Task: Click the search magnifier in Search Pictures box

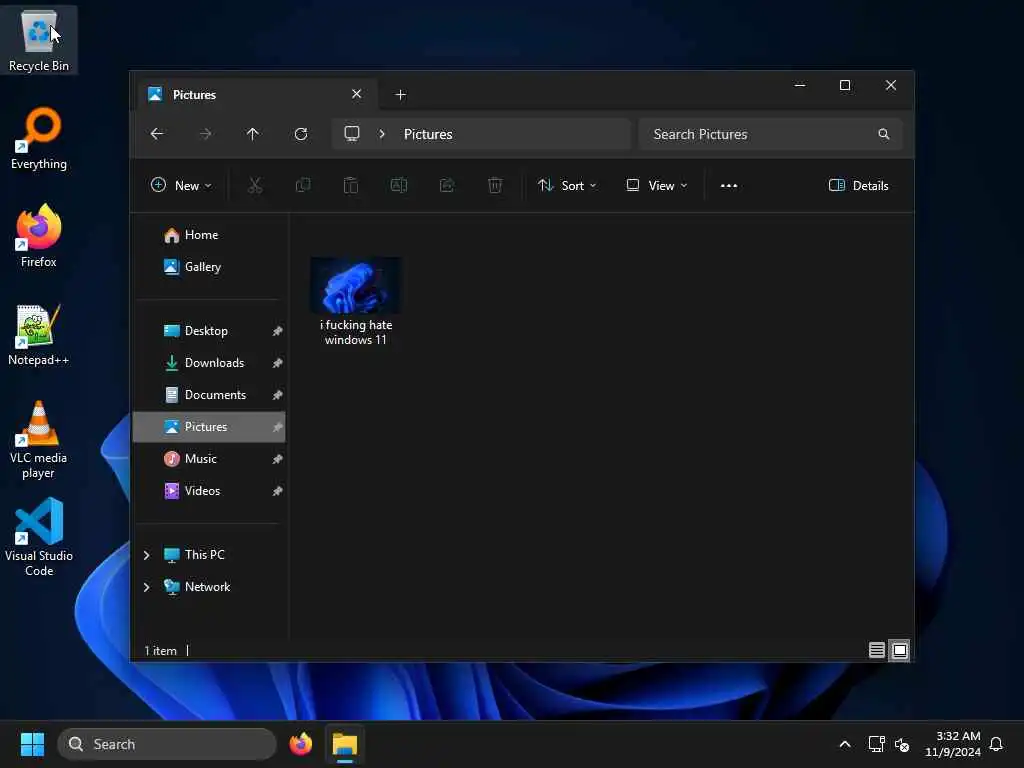Action: click(884, 134)
